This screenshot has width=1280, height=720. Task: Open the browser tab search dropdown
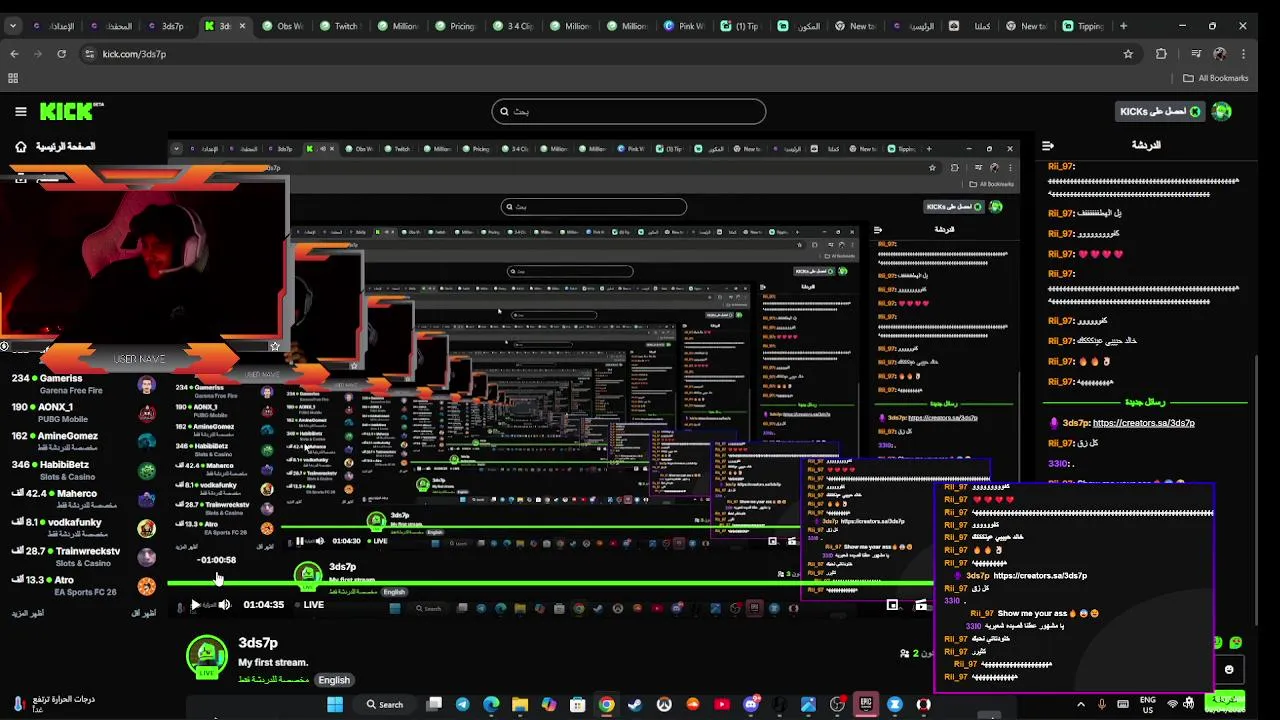13,26
